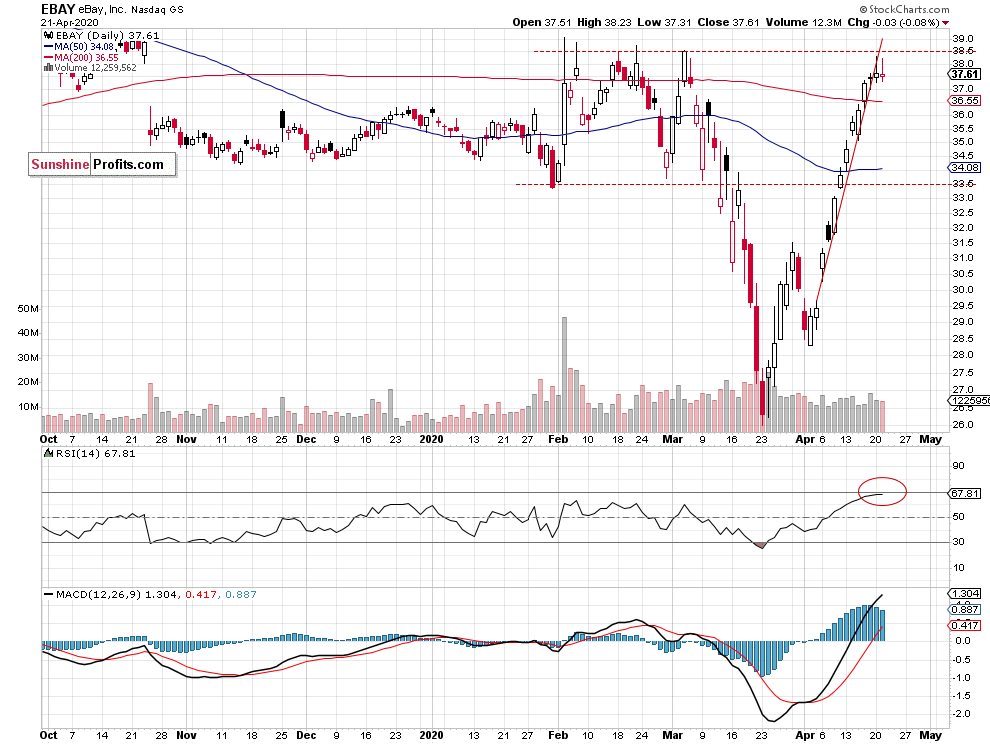
Task: Click the 39.0 price axis label
Action: [x=962, y=39]
